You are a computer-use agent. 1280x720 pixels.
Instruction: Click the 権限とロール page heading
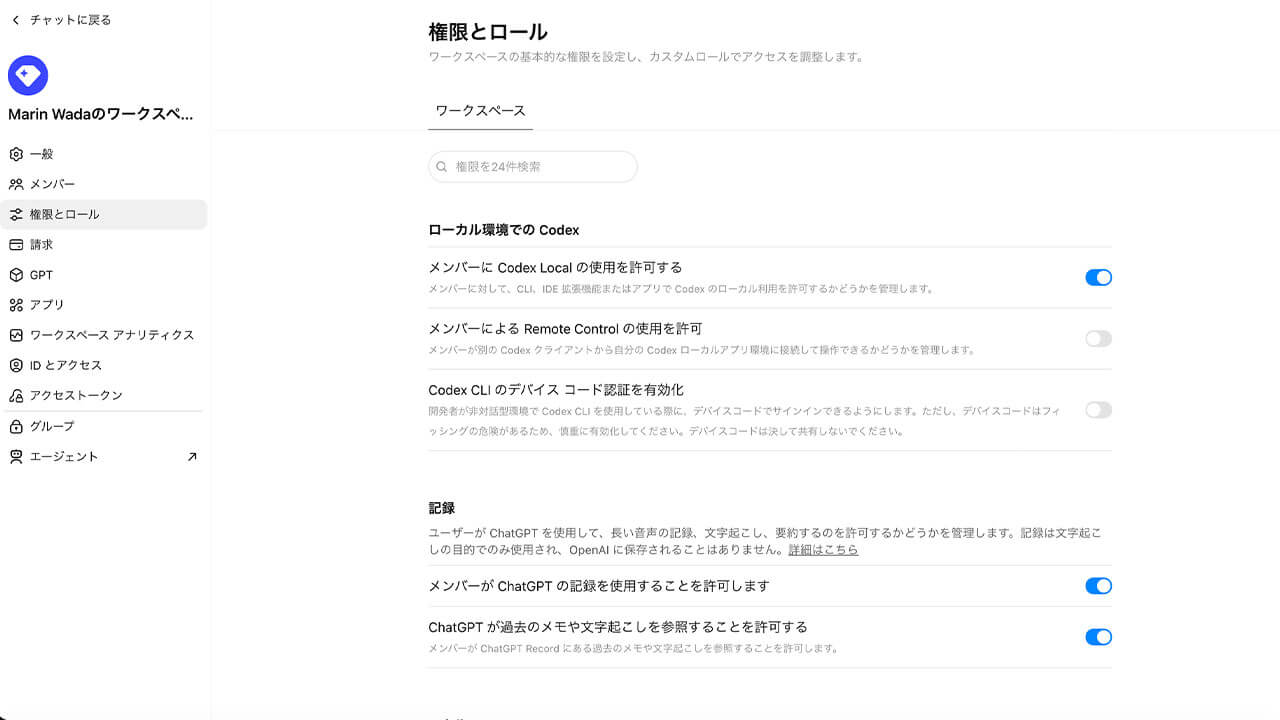pos(488,32)
